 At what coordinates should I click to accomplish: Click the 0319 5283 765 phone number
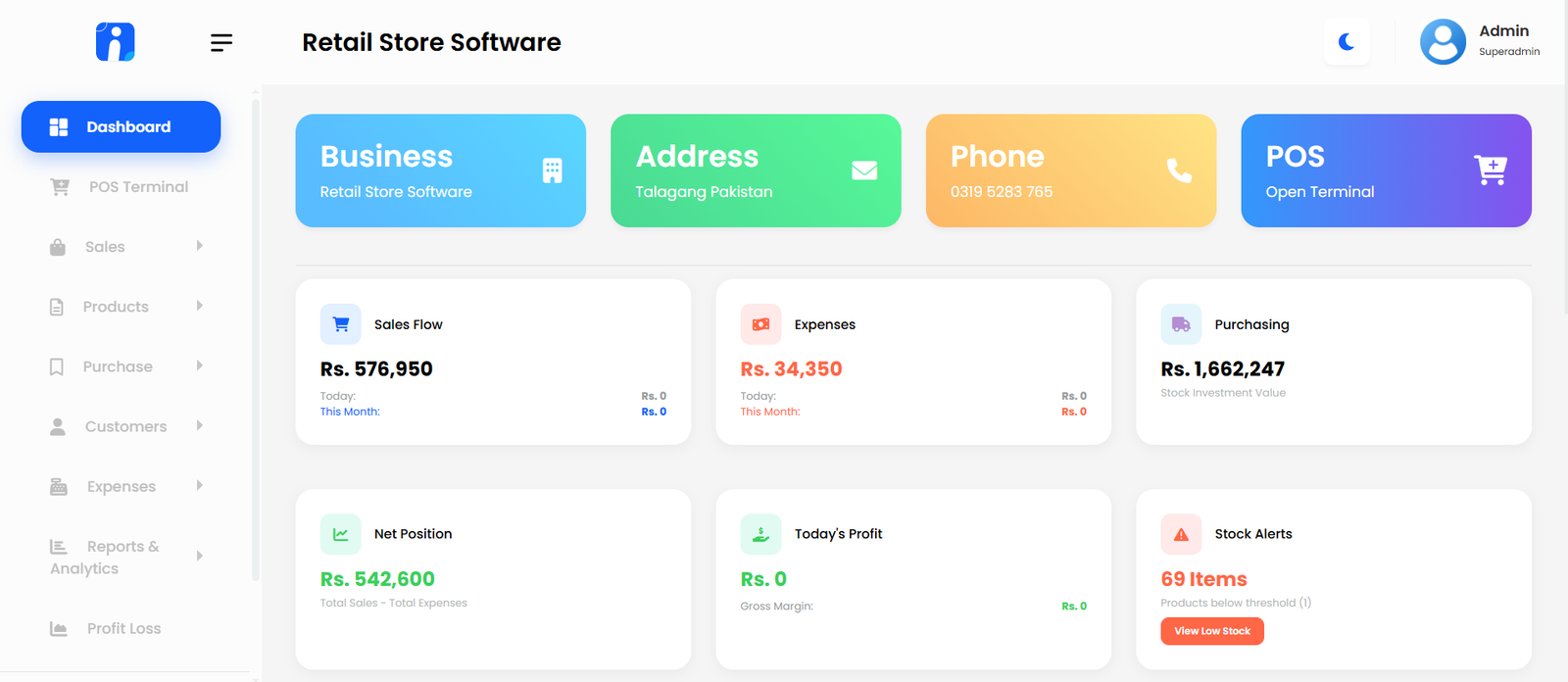(1002, 192)
